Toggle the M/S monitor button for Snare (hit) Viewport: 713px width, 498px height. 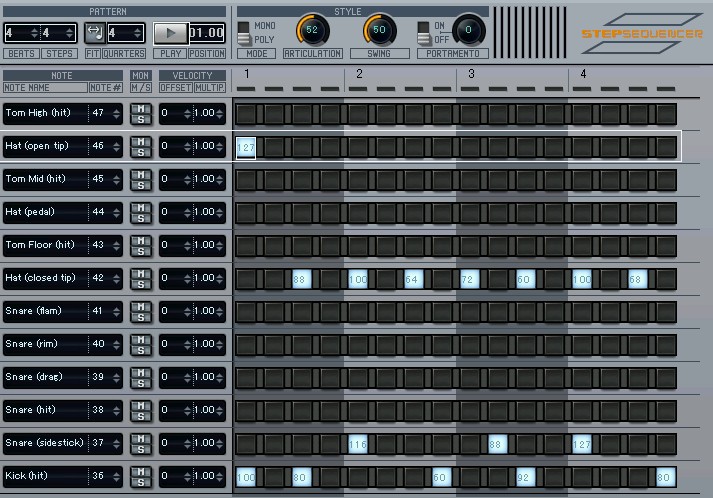click(x=141, y=411)
